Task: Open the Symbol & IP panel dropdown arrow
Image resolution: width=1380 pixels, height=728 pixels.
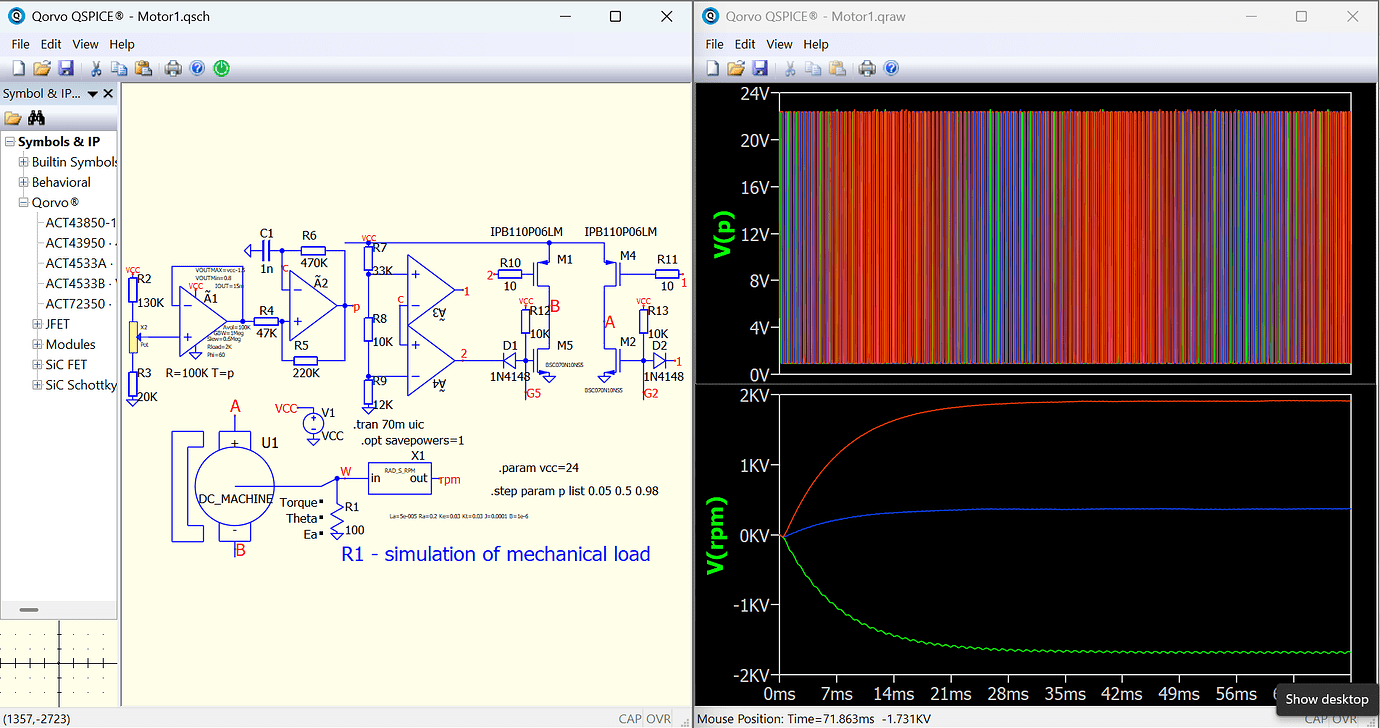Action: [92, 93]
